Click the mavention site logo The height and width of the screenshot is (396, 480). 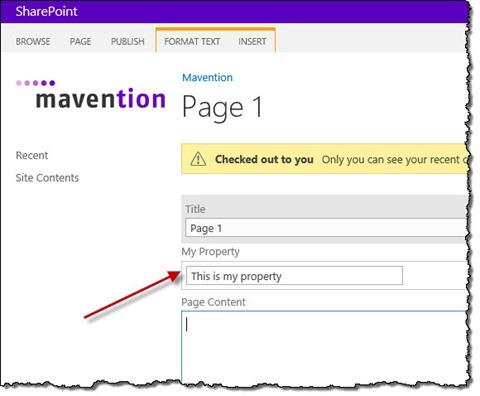[x=91, y=94]
